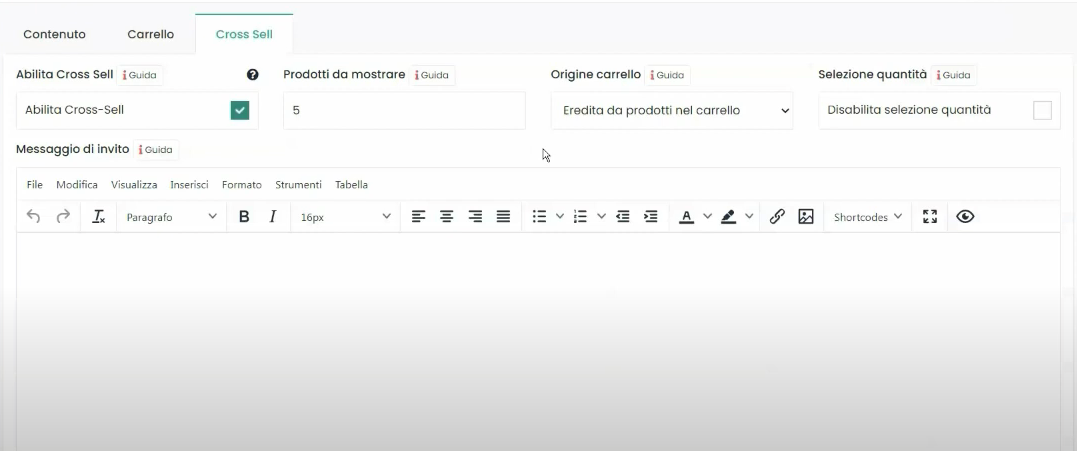Click inside the message editor text area
Viewport: 1077px width, 451px height.
538,341
